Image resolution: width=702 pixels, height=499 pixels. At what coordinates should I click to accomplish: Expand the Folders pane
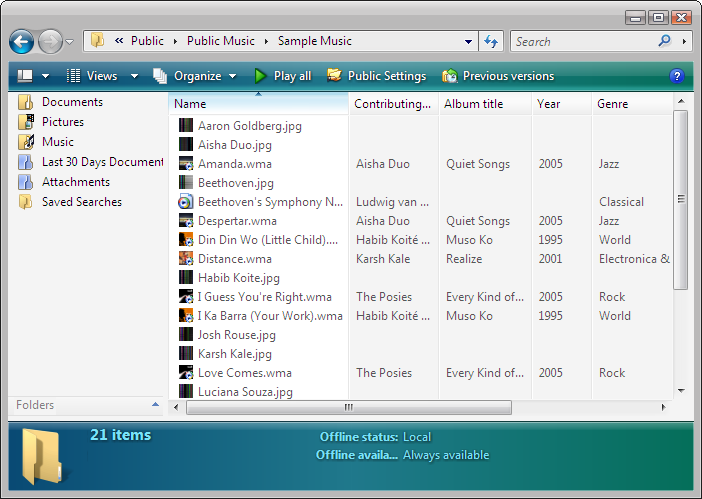click(155, 405)
